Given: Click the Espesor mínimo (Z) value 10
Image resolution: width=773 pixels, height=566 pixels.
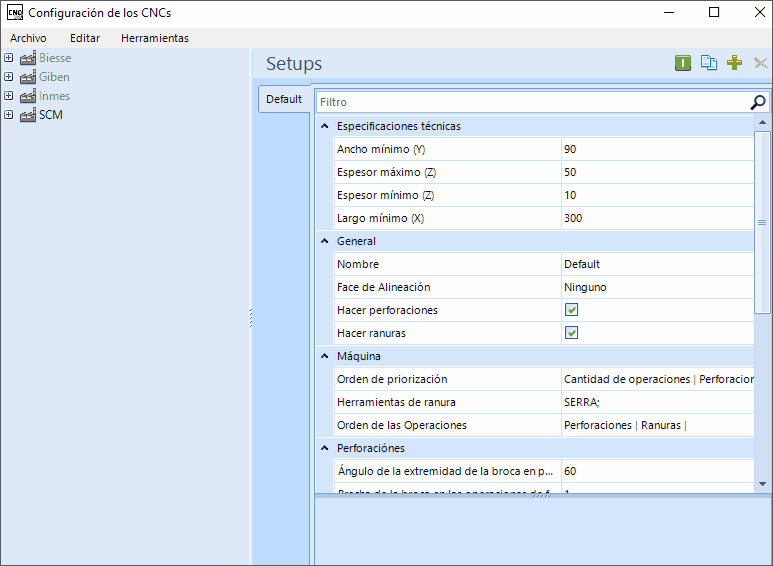Looking at the screenshot, I should 658,195.
